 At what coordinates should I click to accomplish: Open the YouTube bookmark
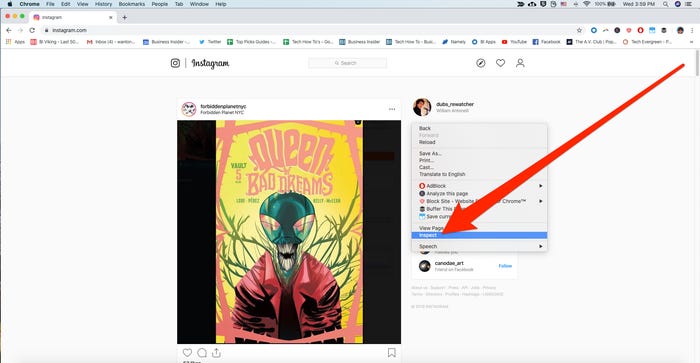(514, 42)
